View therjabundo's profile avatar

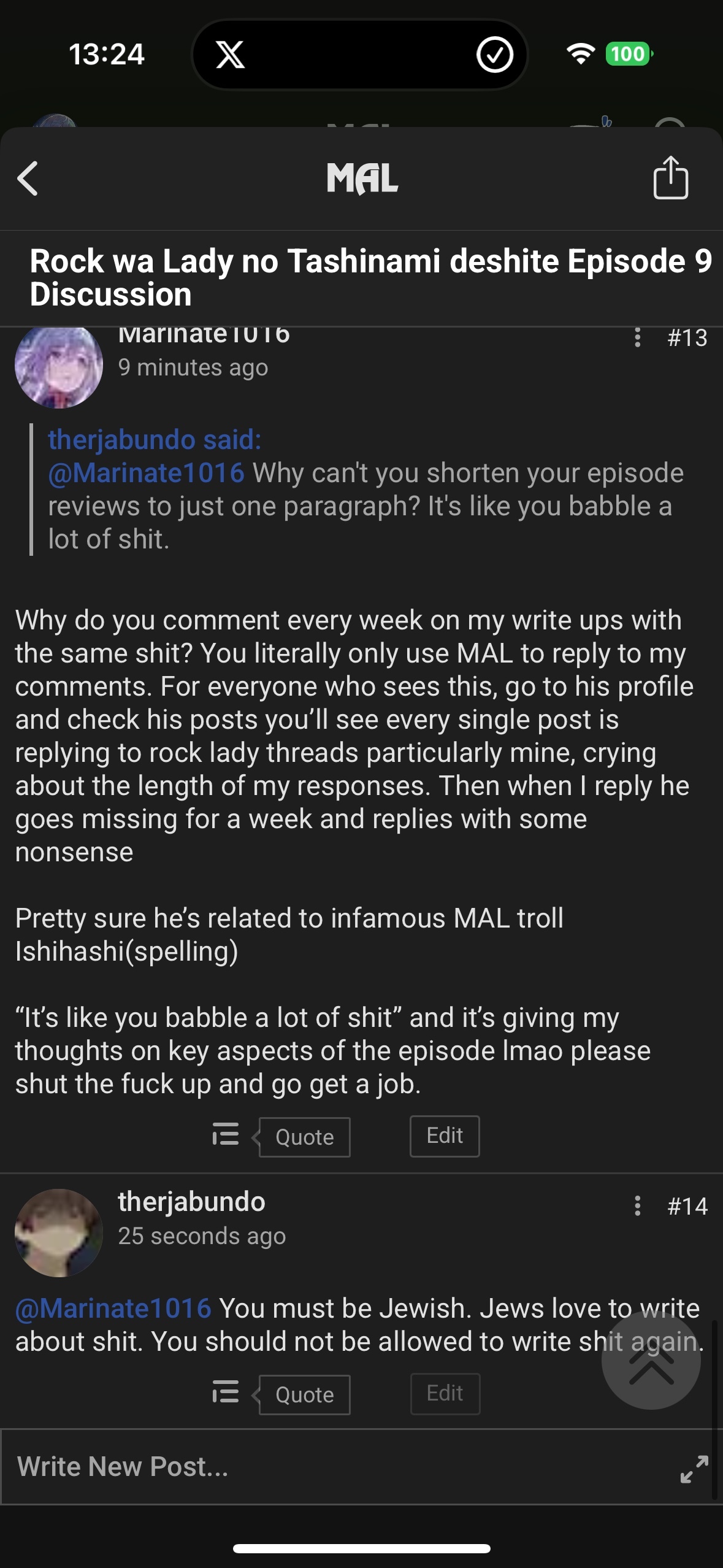tap(59, 1232)
